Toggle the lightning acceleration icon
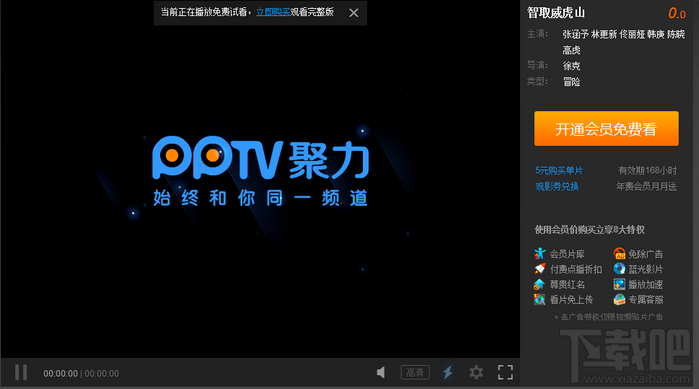This screenshot has height=389, width=699. [448, 373]
